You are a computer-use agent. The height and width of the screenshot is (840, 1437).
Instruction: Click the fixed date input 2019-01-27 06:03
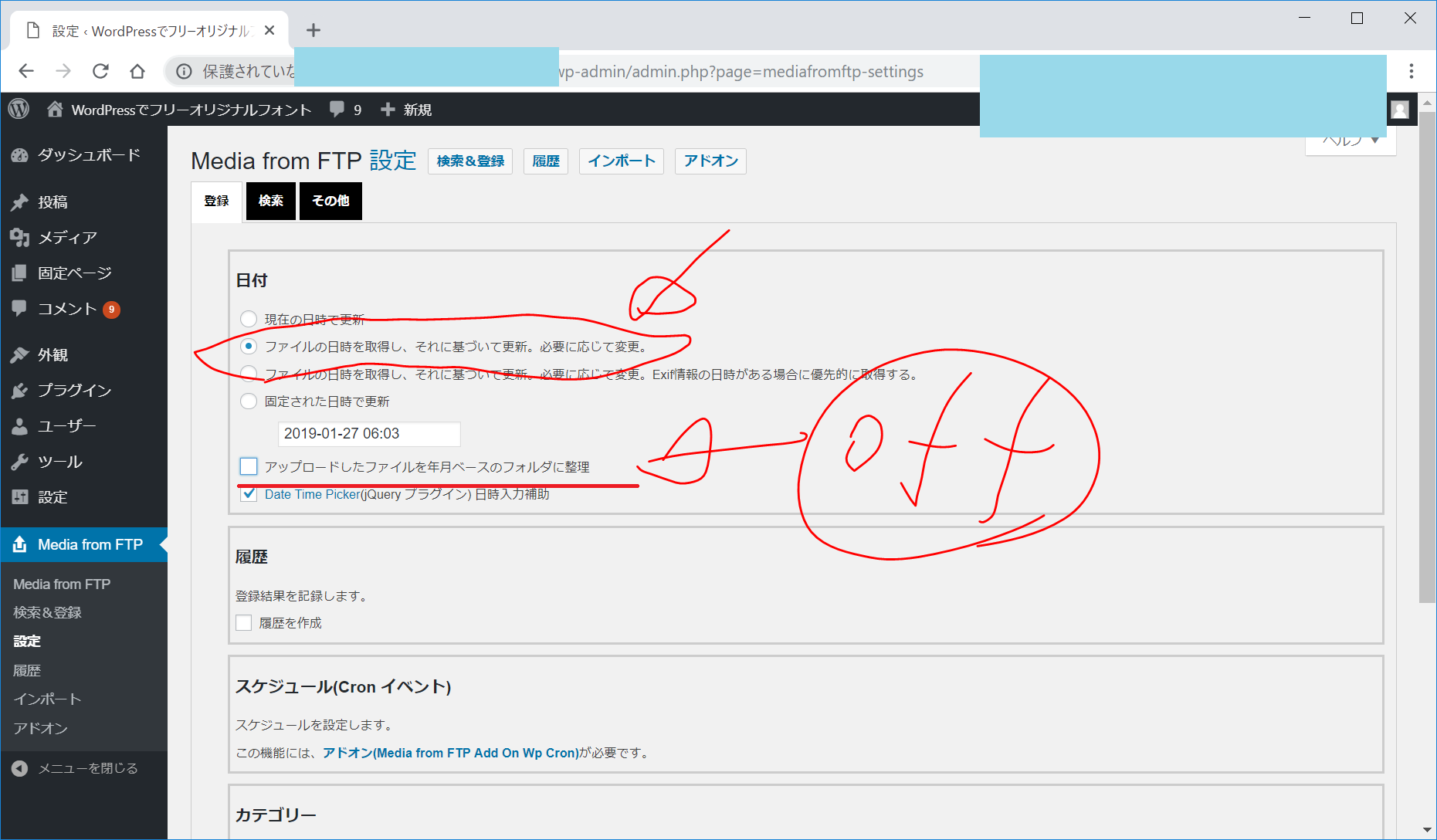pos(369,434)
